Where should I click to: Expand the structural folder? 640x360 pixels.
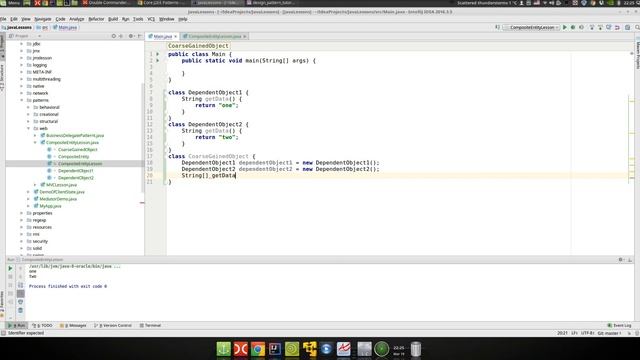click(x=29, y=121)
